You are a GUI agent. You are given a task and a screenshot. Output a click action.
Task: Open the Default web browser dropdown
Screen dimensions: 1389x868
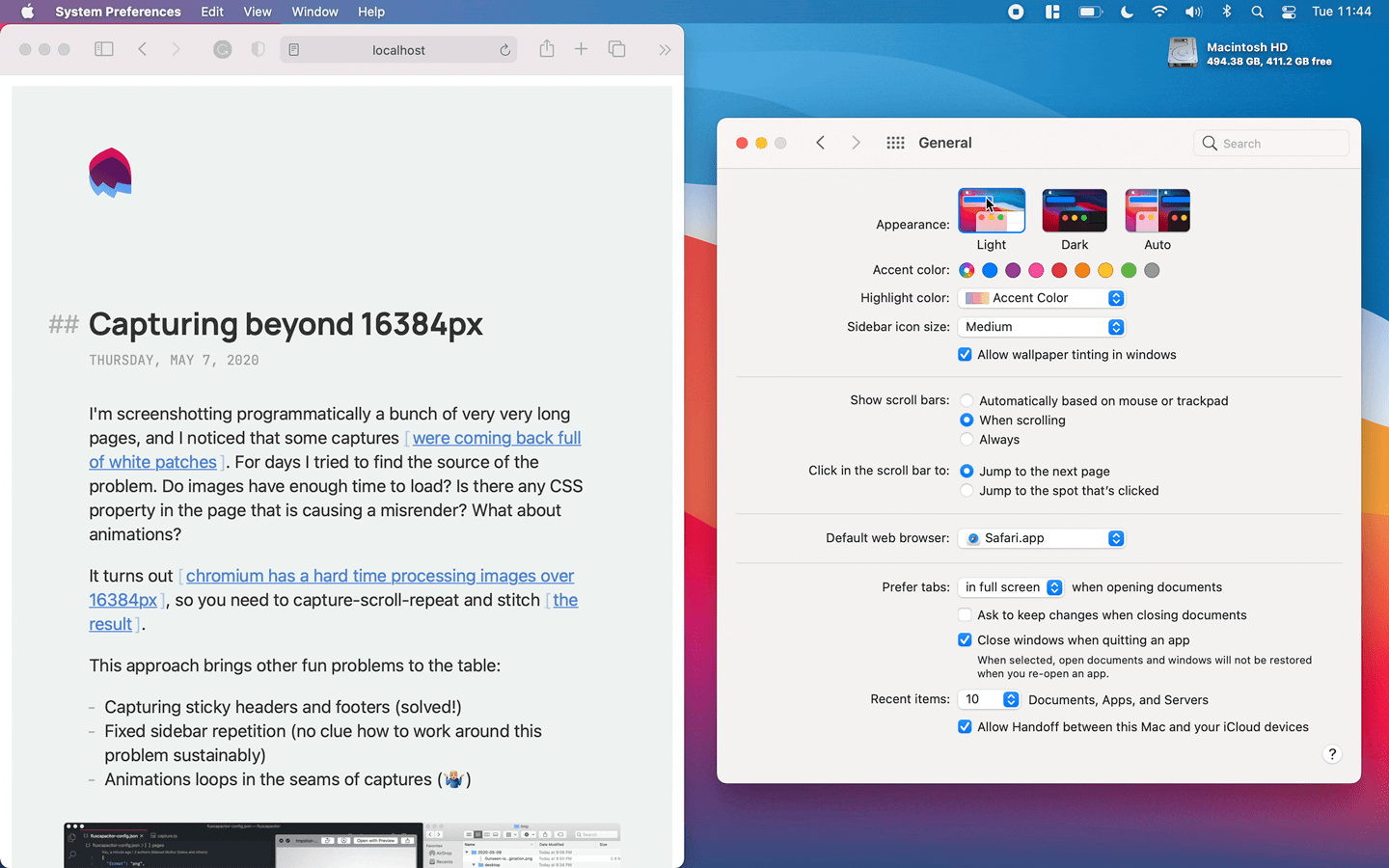point(1044,538)
